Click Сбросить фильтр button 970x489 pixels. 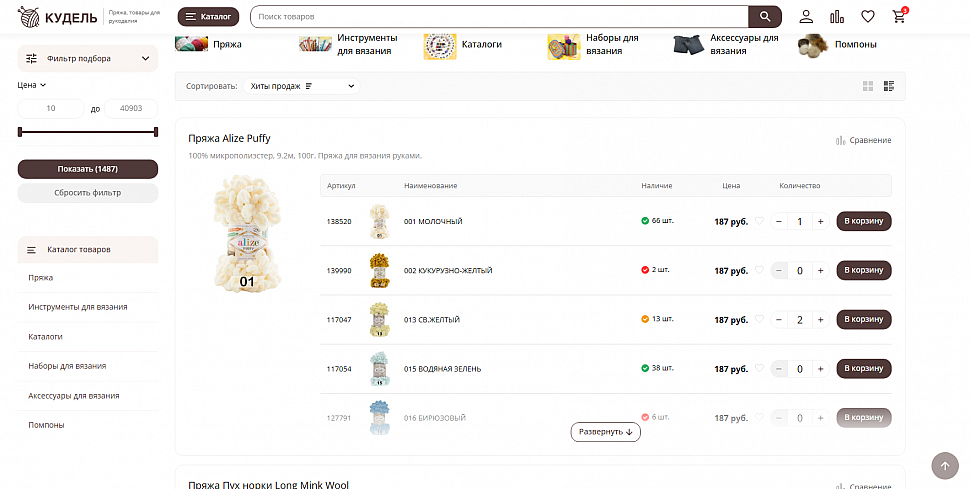[88, 193]
